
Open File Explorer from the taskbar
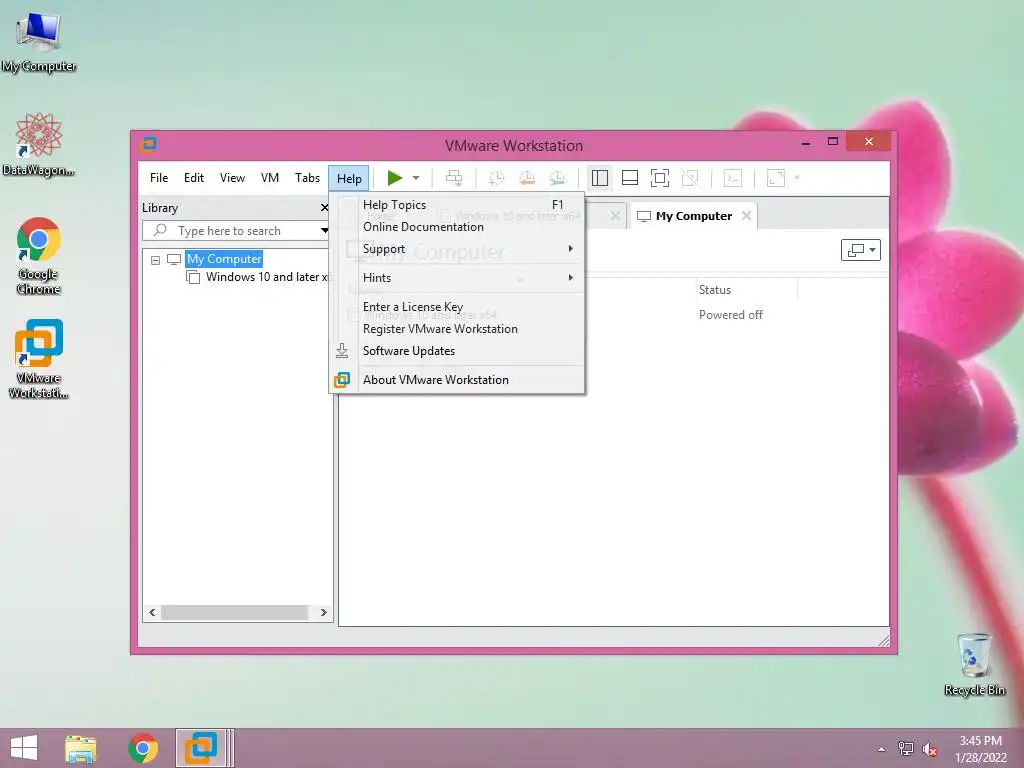pos(80,748)
